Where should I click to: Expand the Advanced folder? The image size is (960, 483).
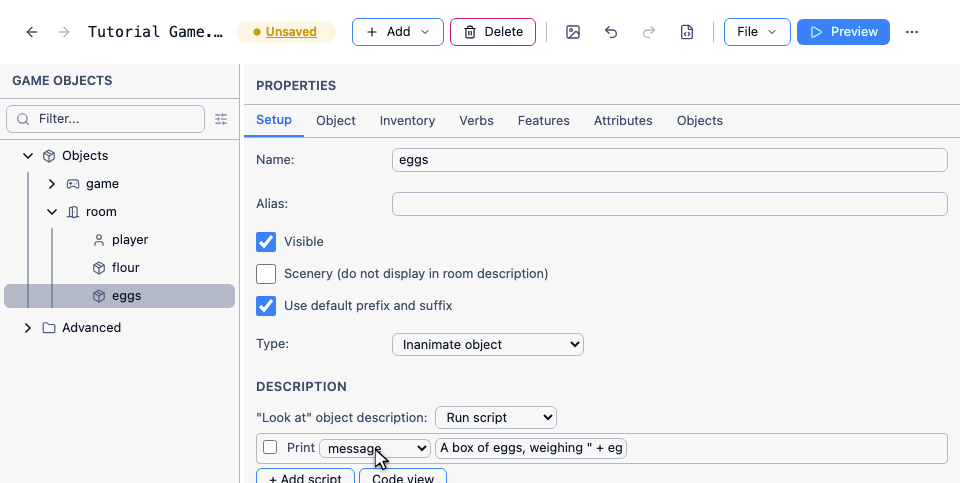click(28, 328)
